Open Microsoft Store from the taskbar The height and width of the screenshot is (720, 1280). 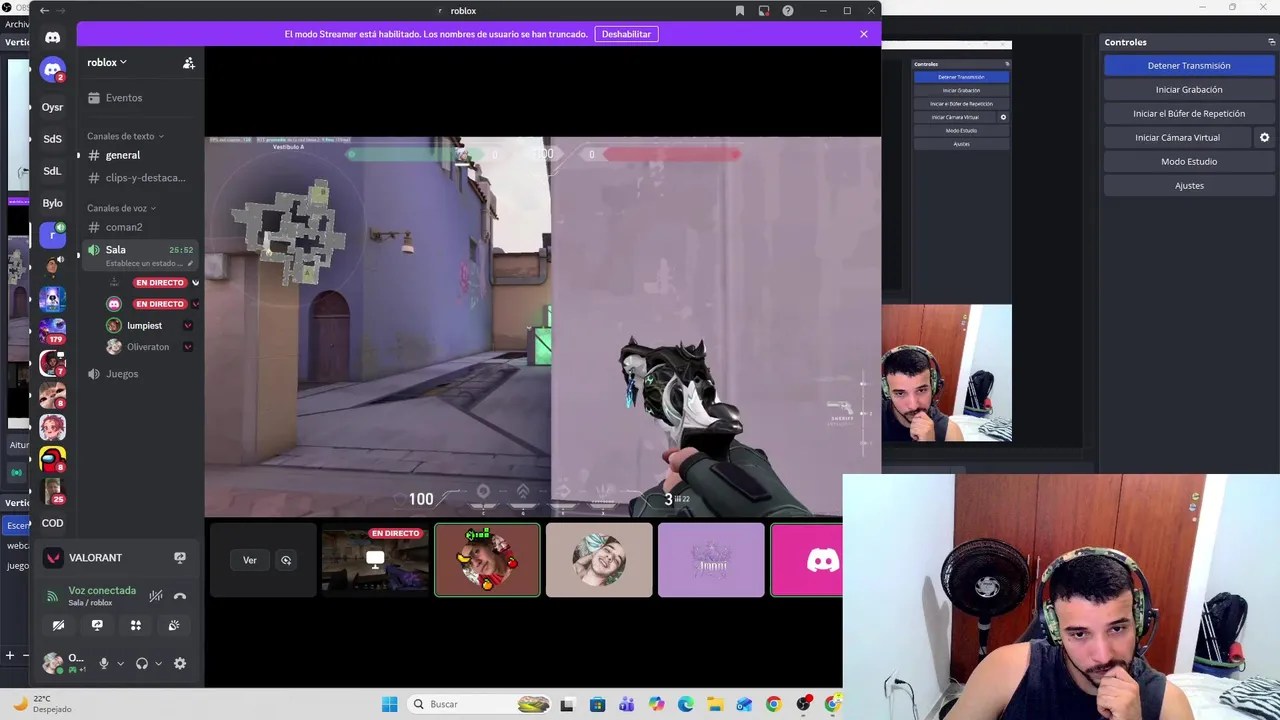click(597, 704)
